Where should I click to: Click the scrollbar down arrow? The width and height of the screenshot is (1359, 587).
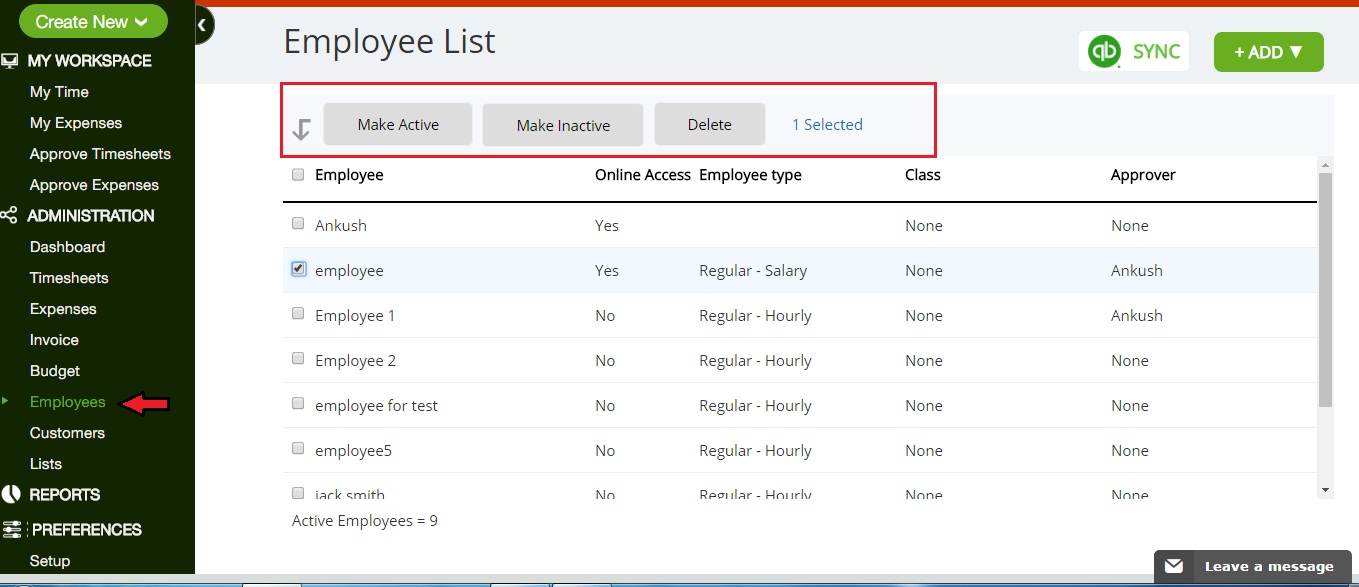click(1325, 490)
